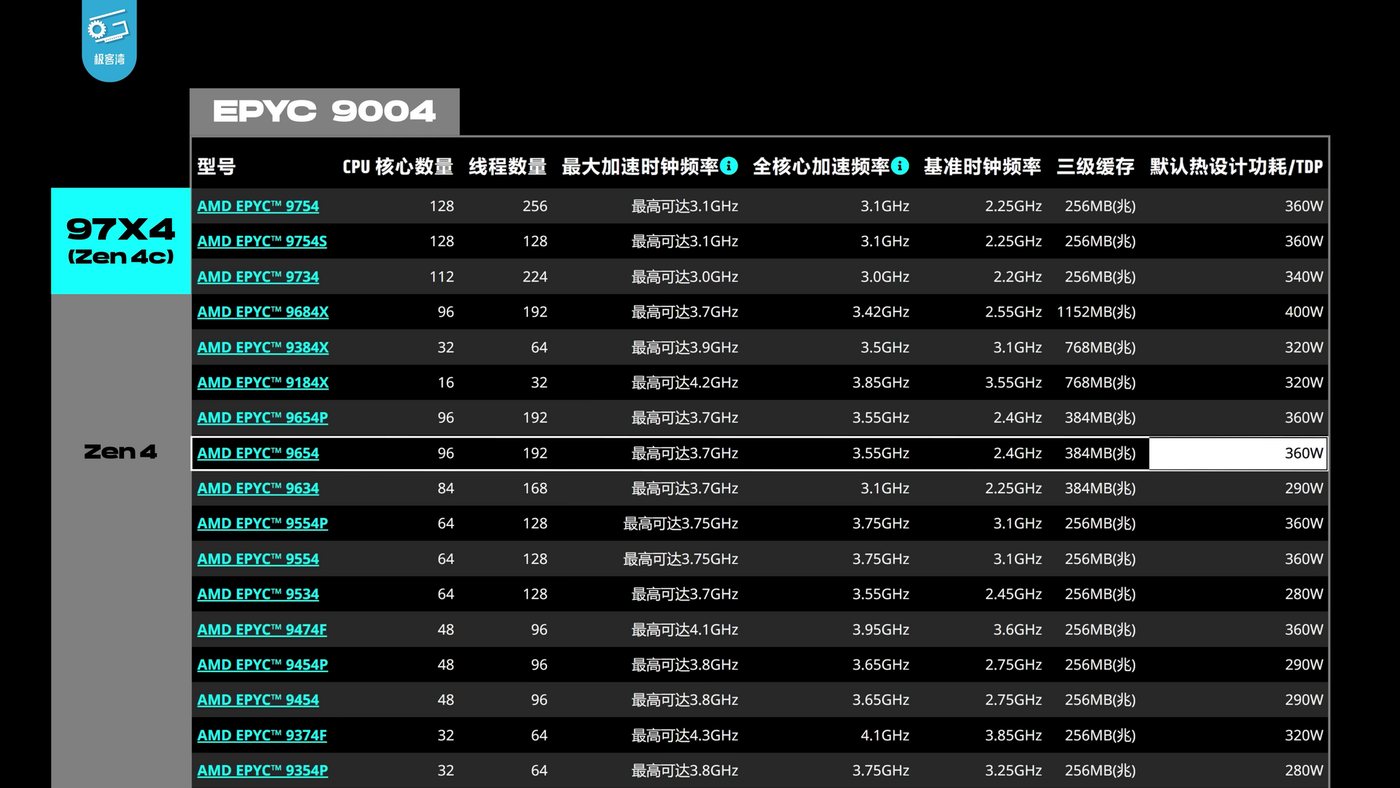Open the AMD EPYC 9654 link
1400x788 pixels.
pos(258,453)
